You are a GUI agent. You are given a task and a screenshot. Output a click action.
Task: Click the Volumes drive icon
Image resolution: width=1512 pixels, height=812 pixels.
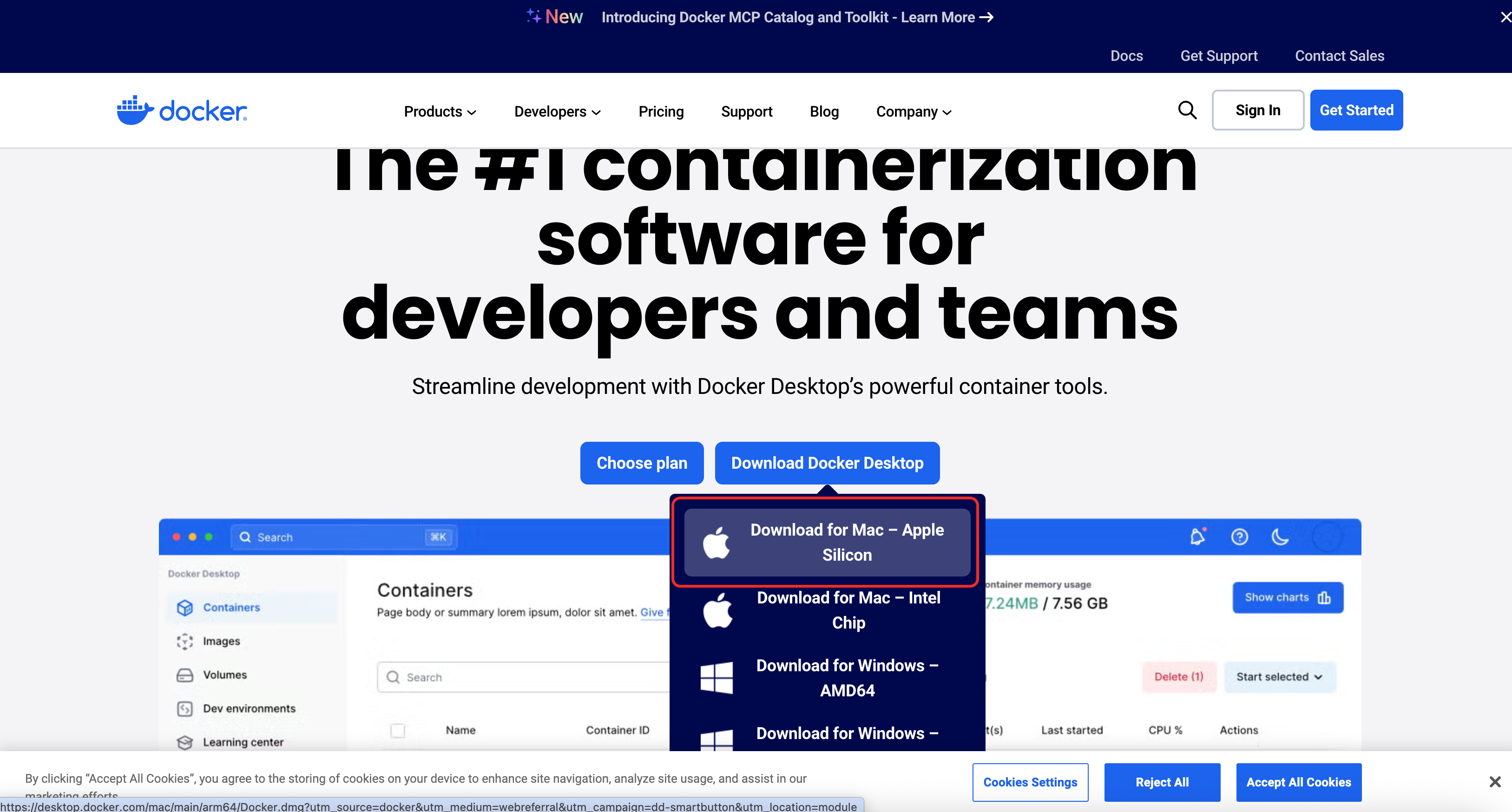click(185, 674)
